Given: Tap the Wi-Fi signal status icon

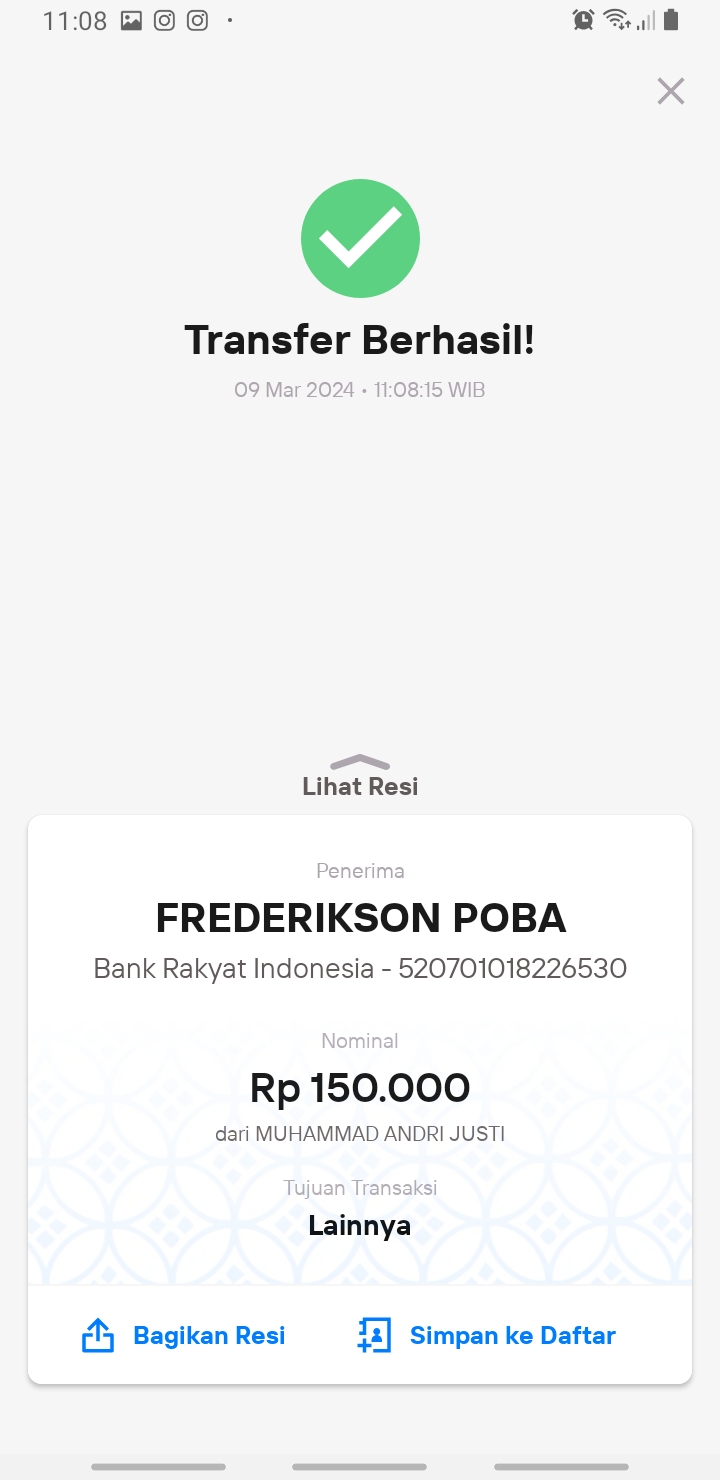Looking at the screenshot, I should pos(617,19).
